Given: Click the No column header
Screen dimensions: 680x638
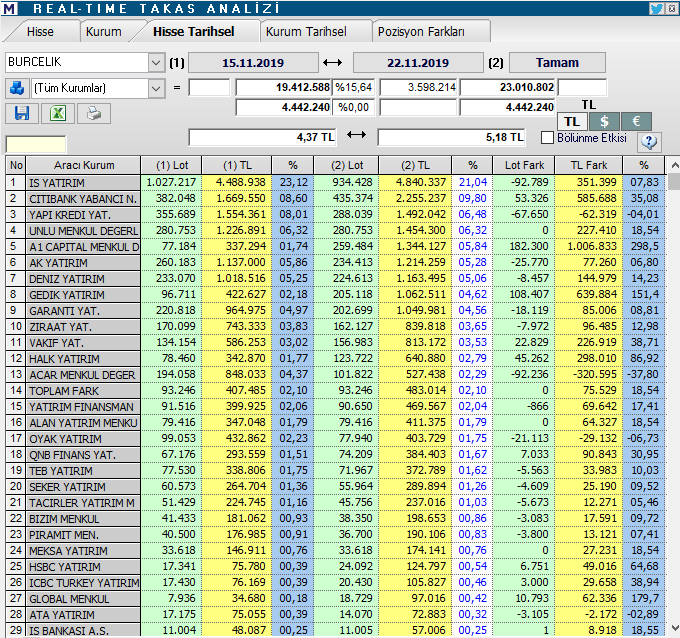Looking at the screenshot, I should click(x=16, y=165).
